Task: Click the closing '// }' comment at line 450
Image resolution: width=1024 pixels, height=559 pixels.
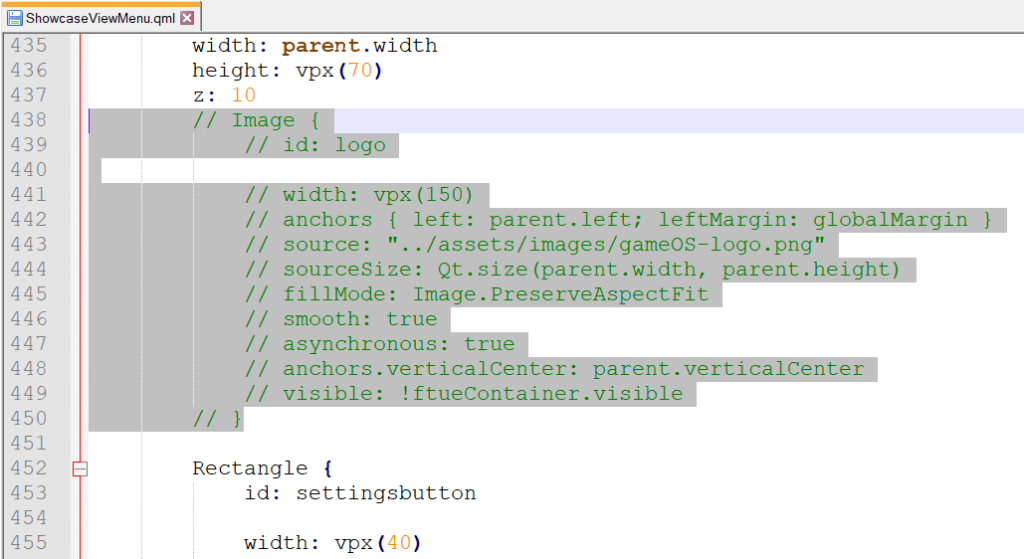Action: pyautogui.click(x=217, y=419)
